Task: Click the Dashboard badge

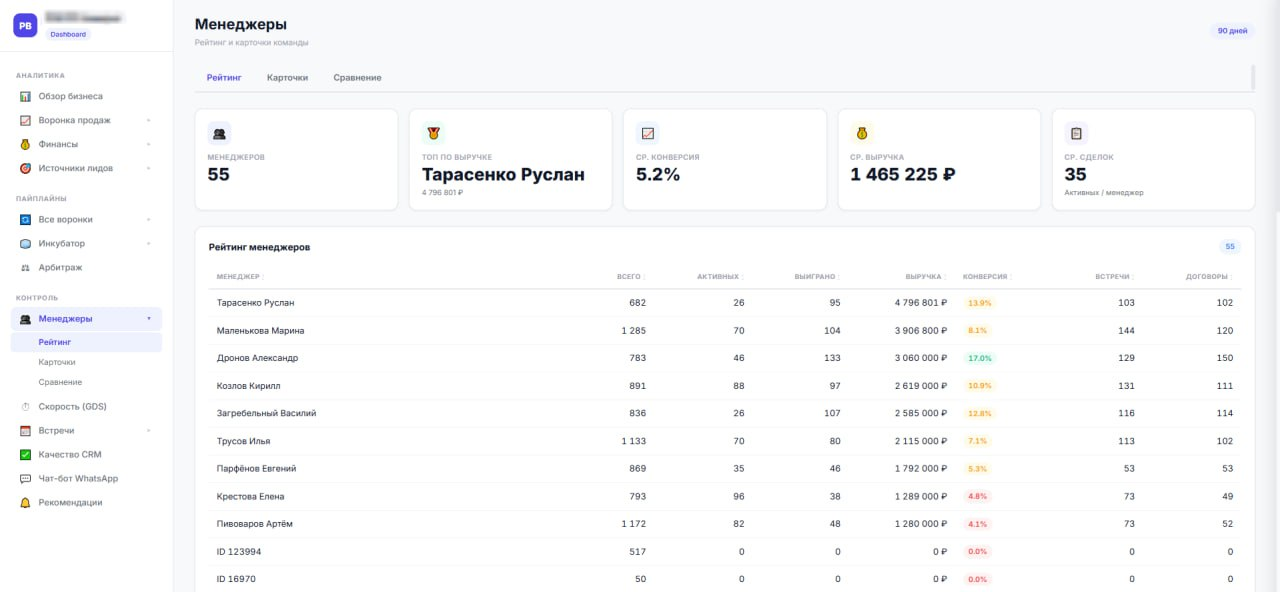Action: pos(68,34)
